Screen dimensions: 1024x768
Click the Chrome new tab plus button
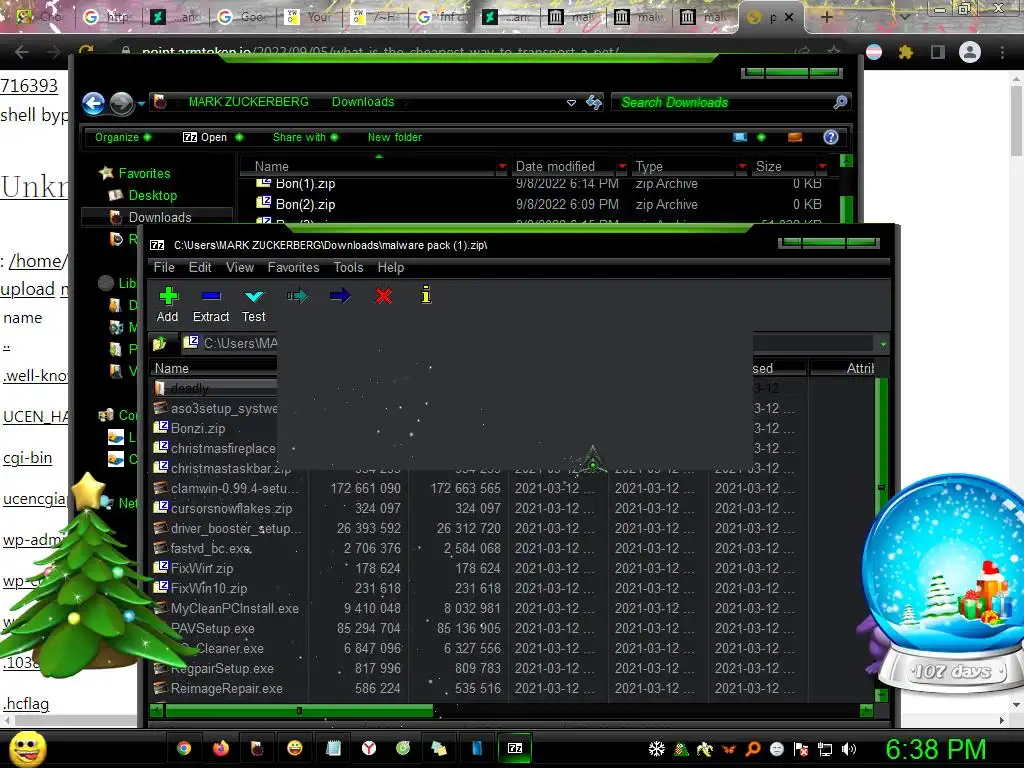(826, 17)
